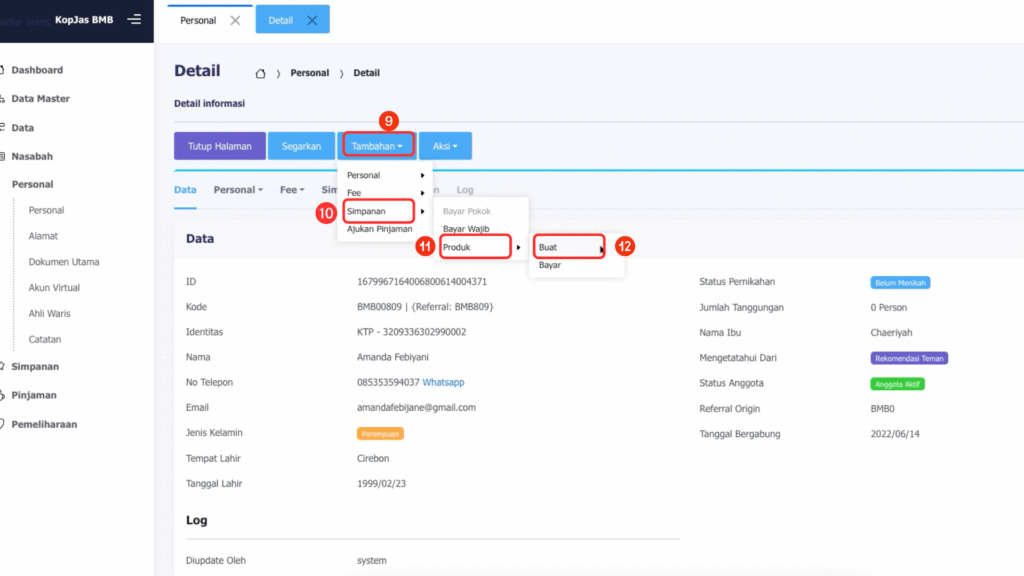Choose Ajukan Pinjaman from the menu

379,229
